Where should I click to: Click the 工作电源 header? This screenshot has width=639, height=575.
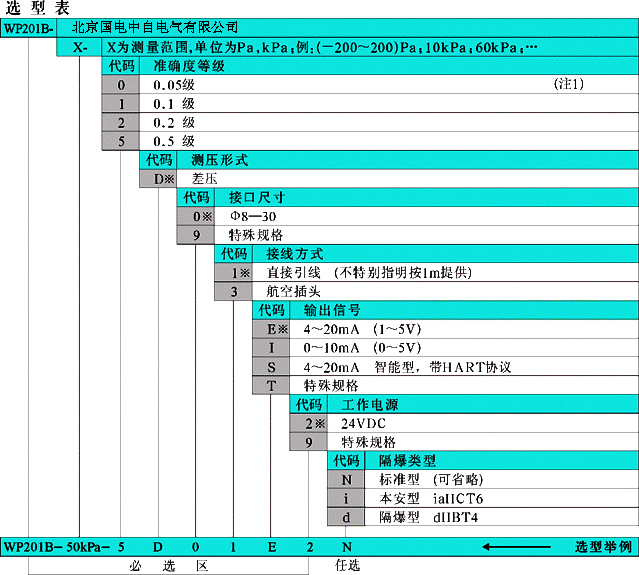pos(370,404)
